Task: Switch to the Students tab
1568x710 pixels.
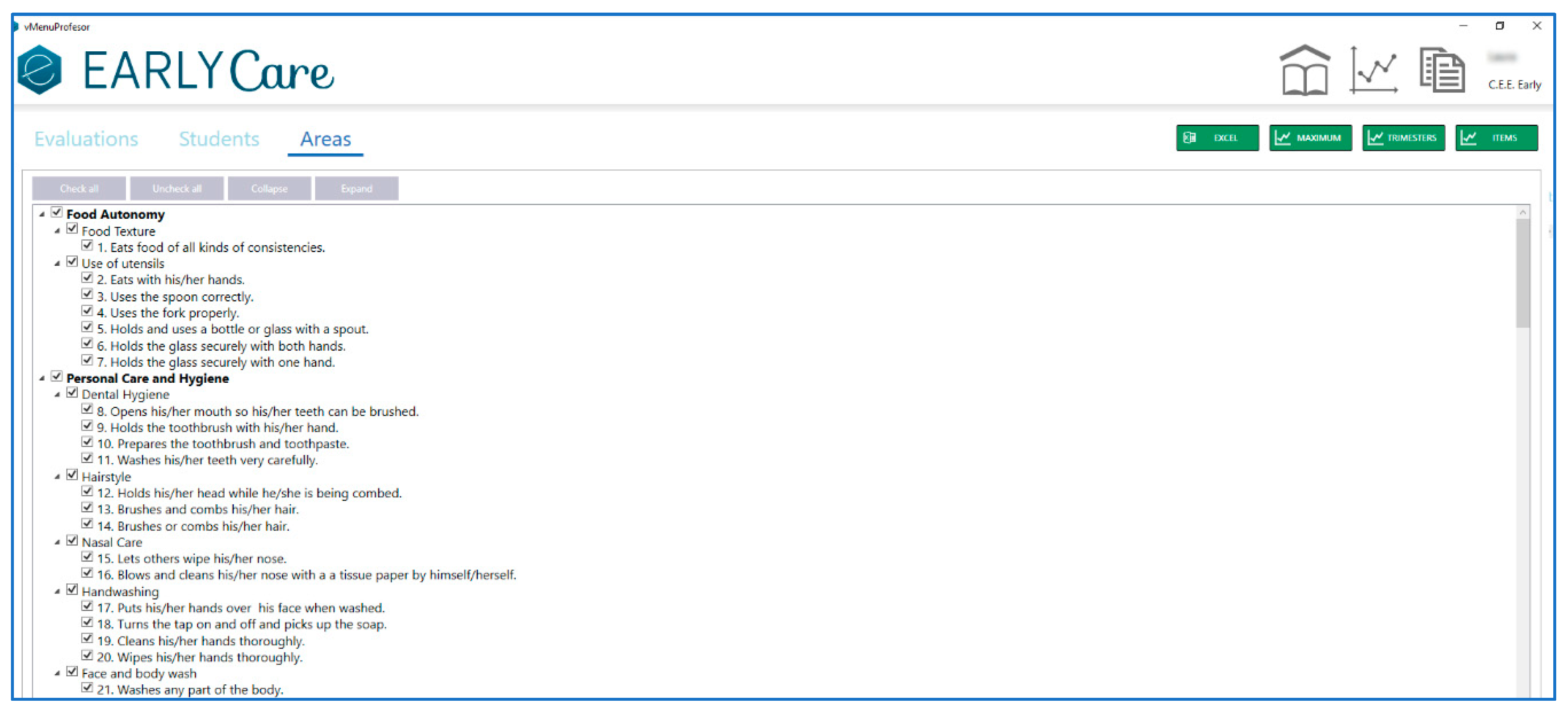Action: (x=219, y=139)
